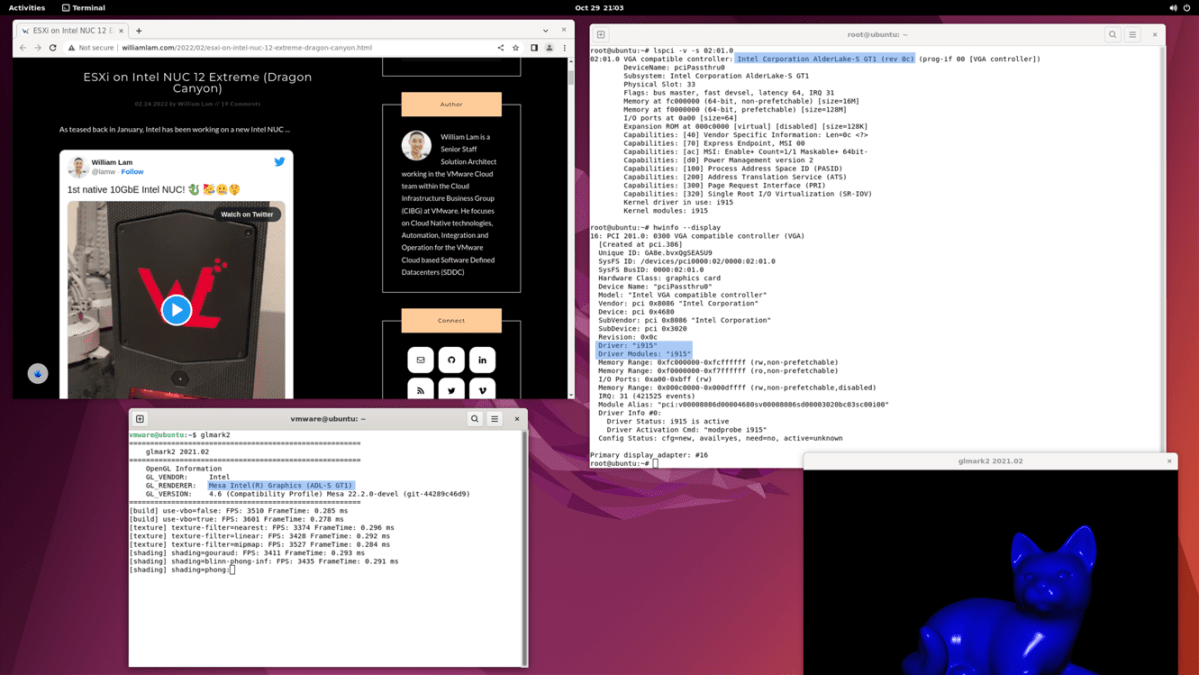Click 'Kernel driver in use: i915' line

(678, 203)
